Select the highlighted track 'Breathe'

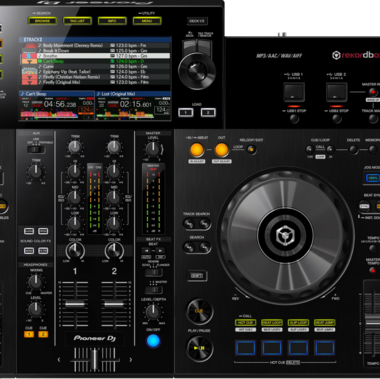pyautogui.click(x=95, y=56)
